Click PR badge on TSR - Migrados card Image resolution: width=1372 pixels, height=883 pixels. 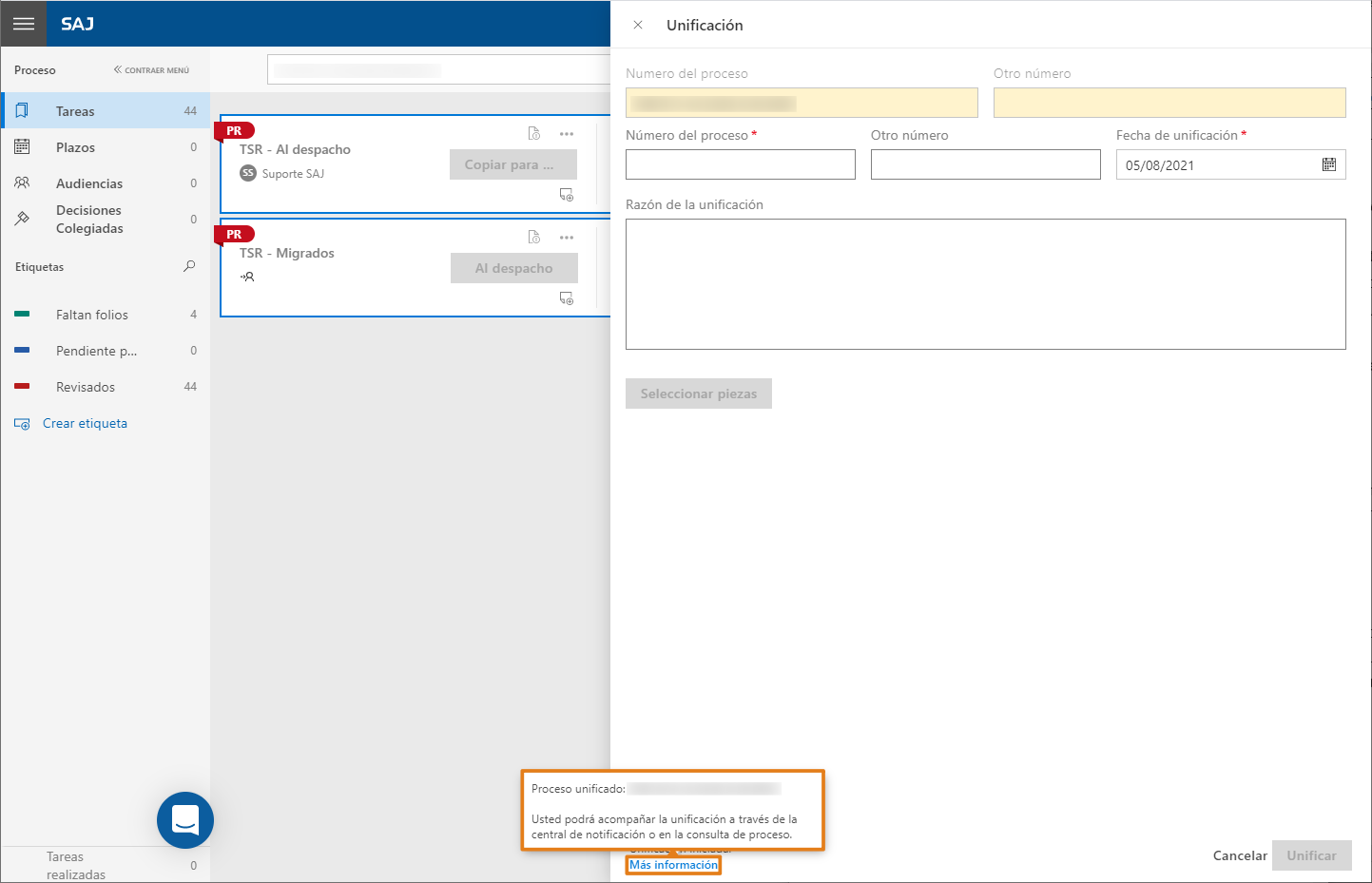[234, 235]
